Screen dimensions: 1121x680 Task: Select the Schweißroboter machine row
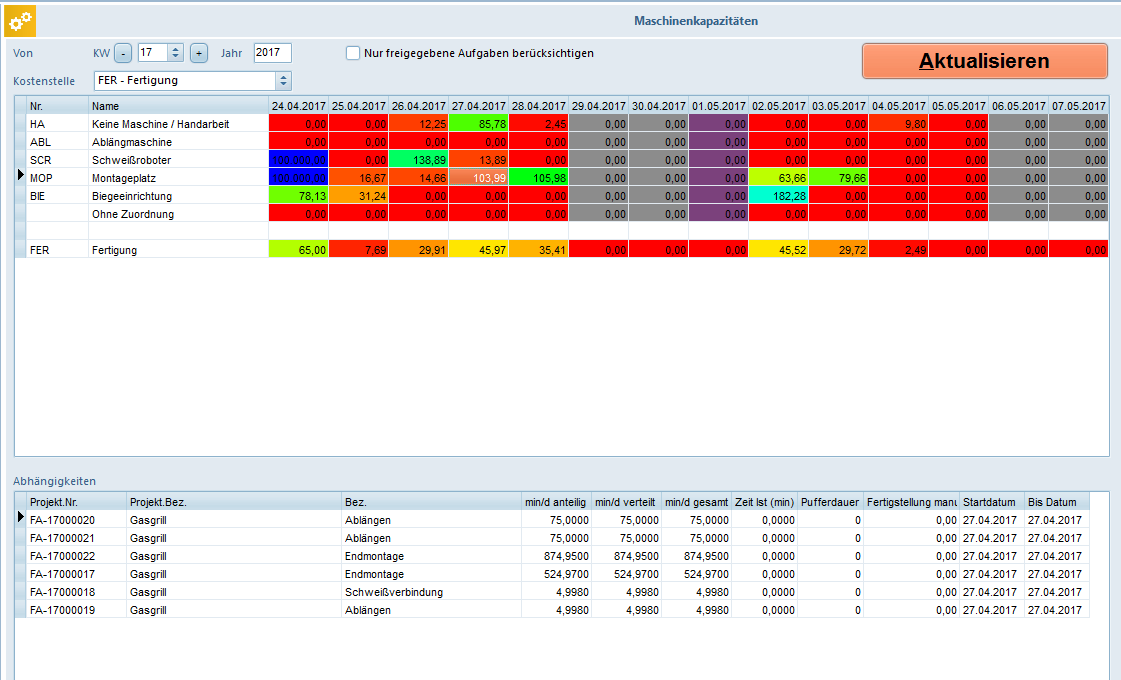point(130,160)
